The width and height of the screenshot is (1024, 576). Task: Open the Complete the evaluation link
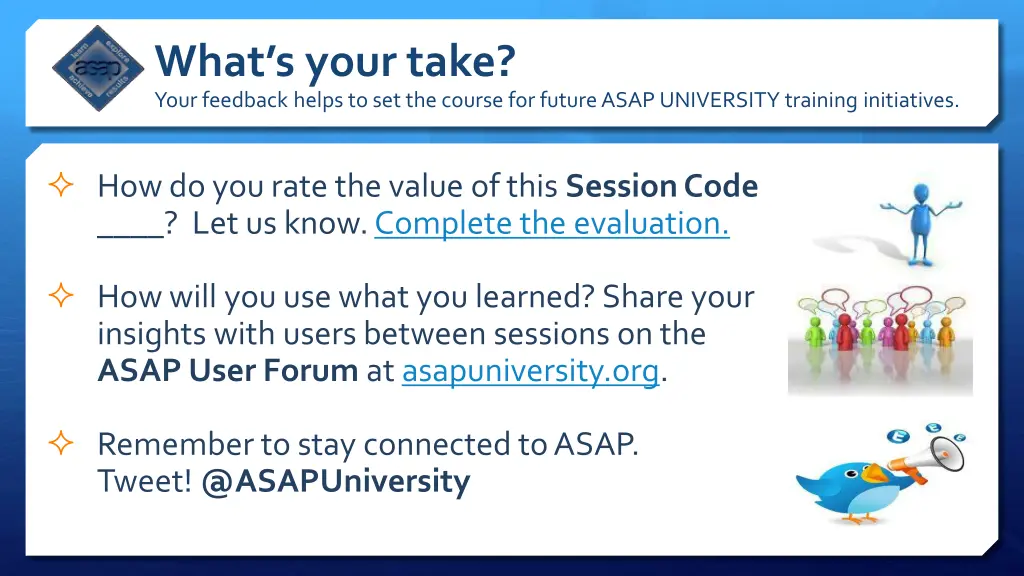point(552,223)
